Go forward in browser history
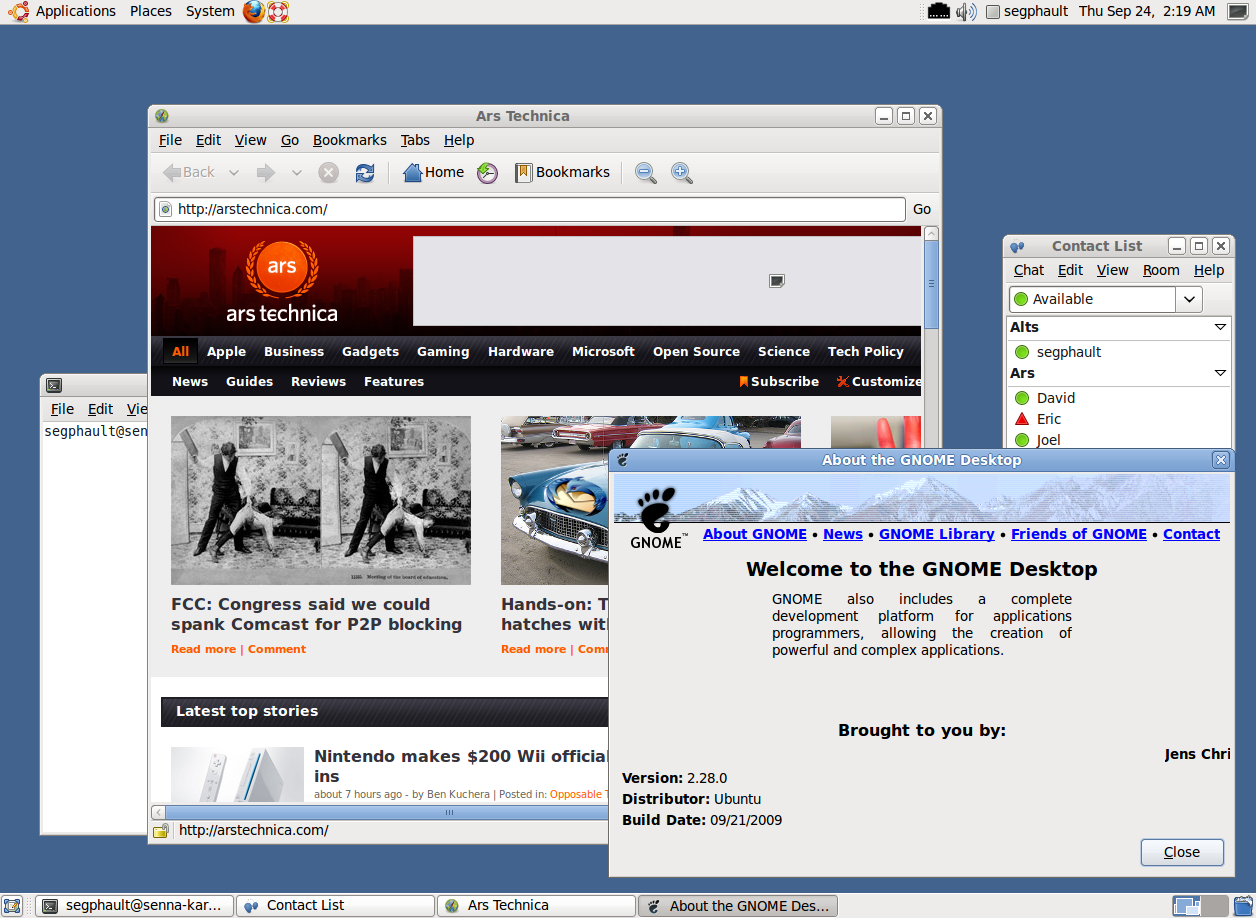1256x918 pixels. (x=265, y=173)
